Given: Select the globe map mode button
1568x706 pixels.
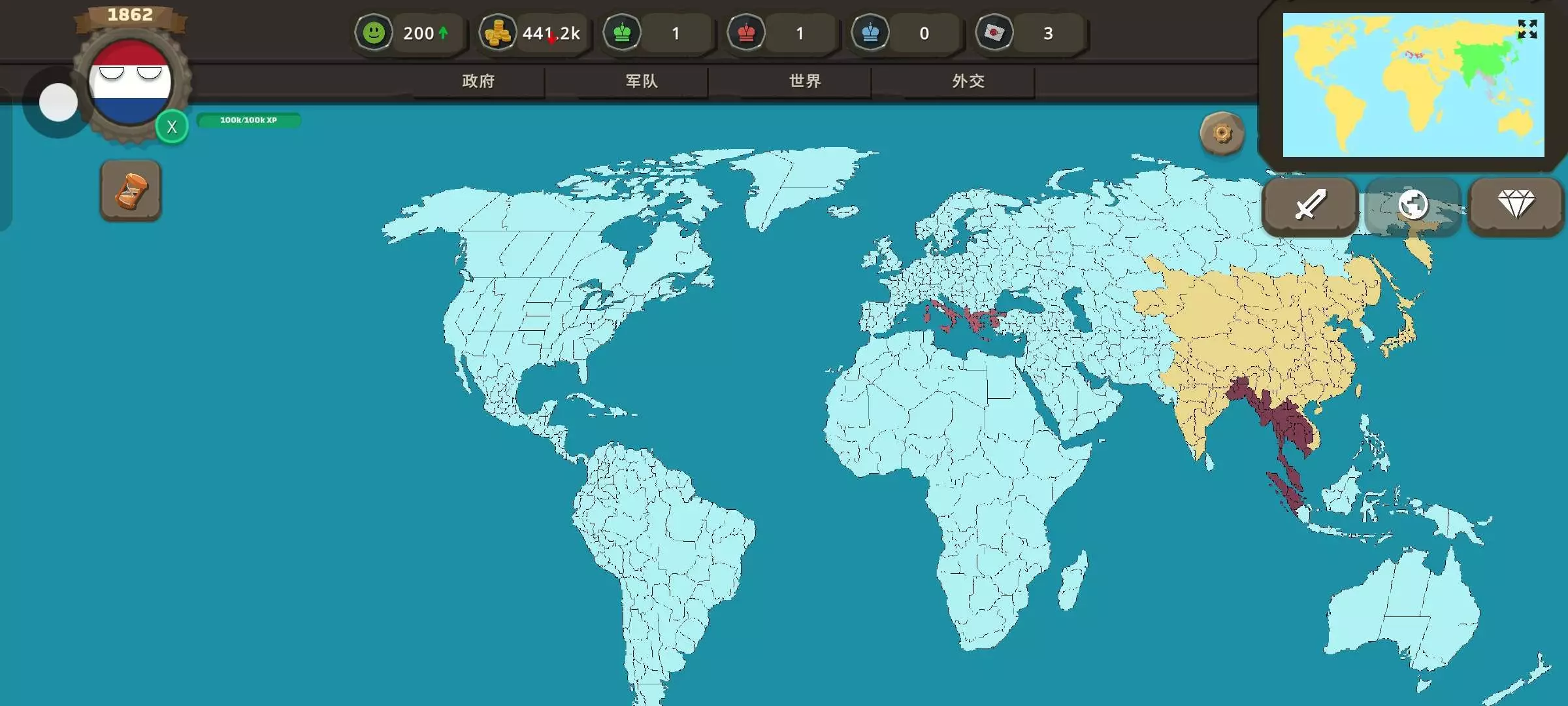Looking at the screenshot, I should coord(1413,205).
